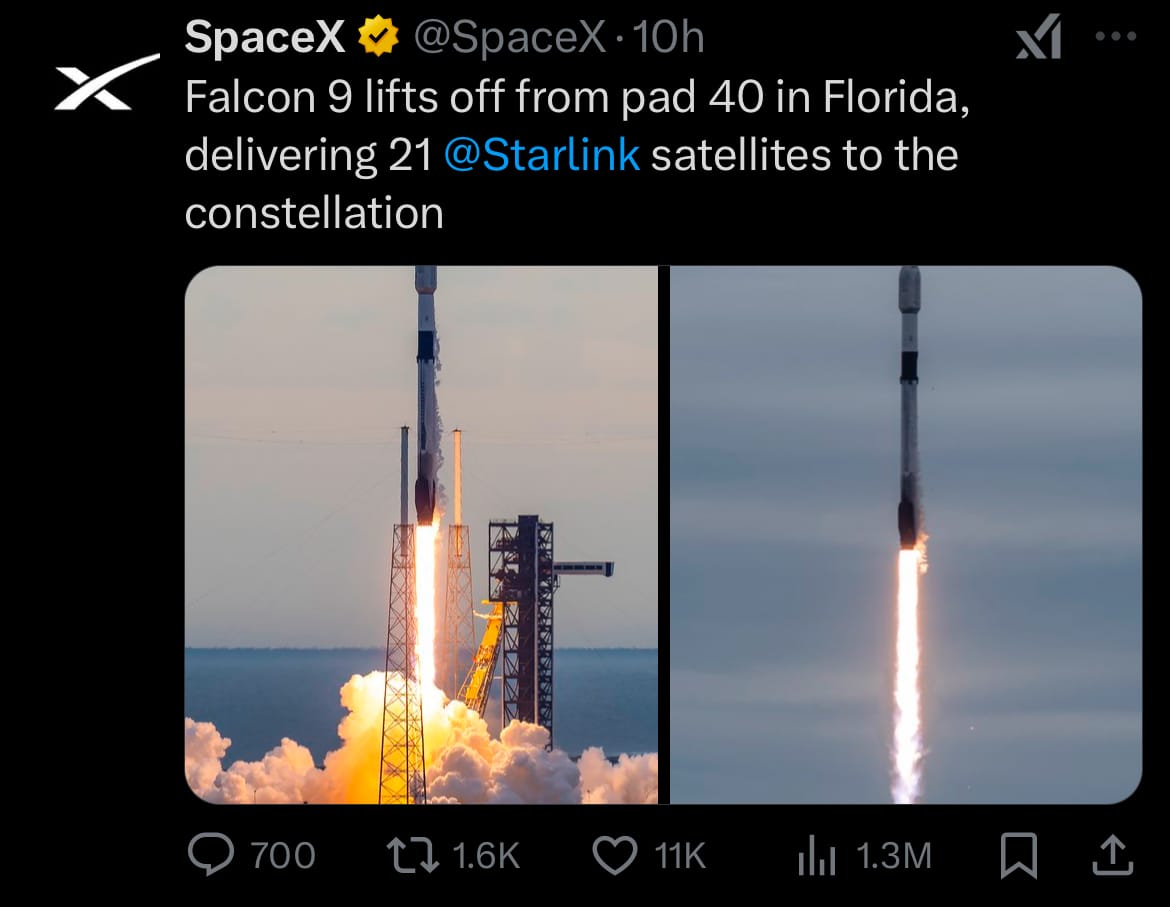Open the right rocket ascent photo

point(906,535)
